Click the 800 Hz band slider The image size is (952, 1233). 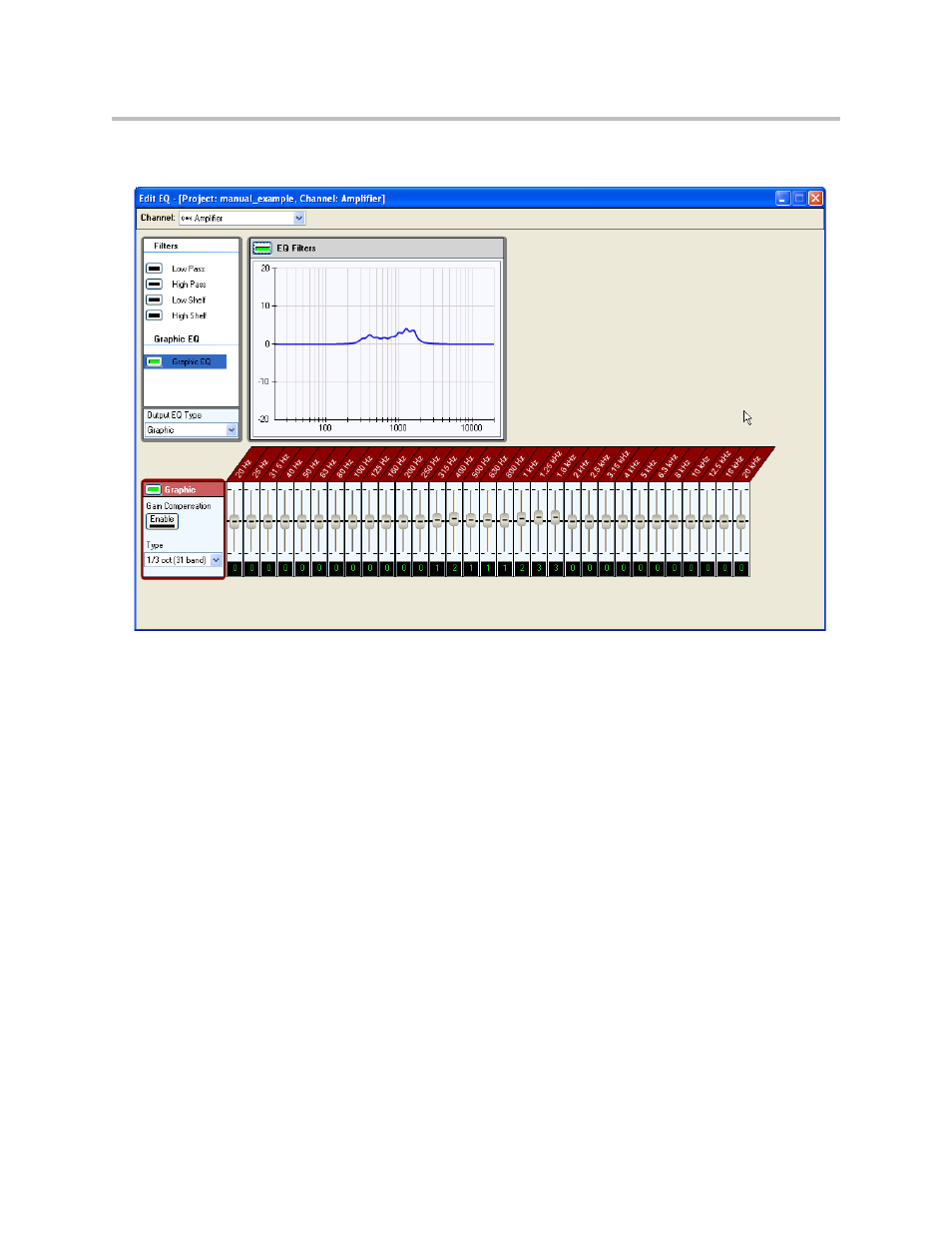coord(505,520)
